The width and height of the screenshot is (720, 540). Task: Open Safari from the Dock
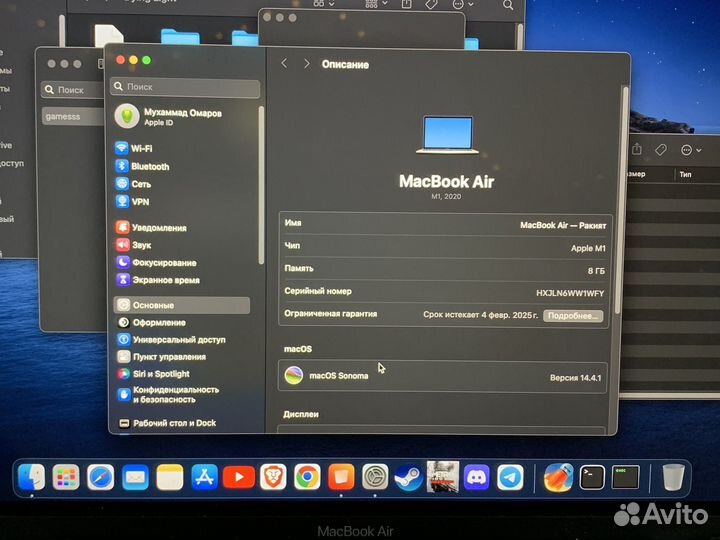[x=101, y=478]
